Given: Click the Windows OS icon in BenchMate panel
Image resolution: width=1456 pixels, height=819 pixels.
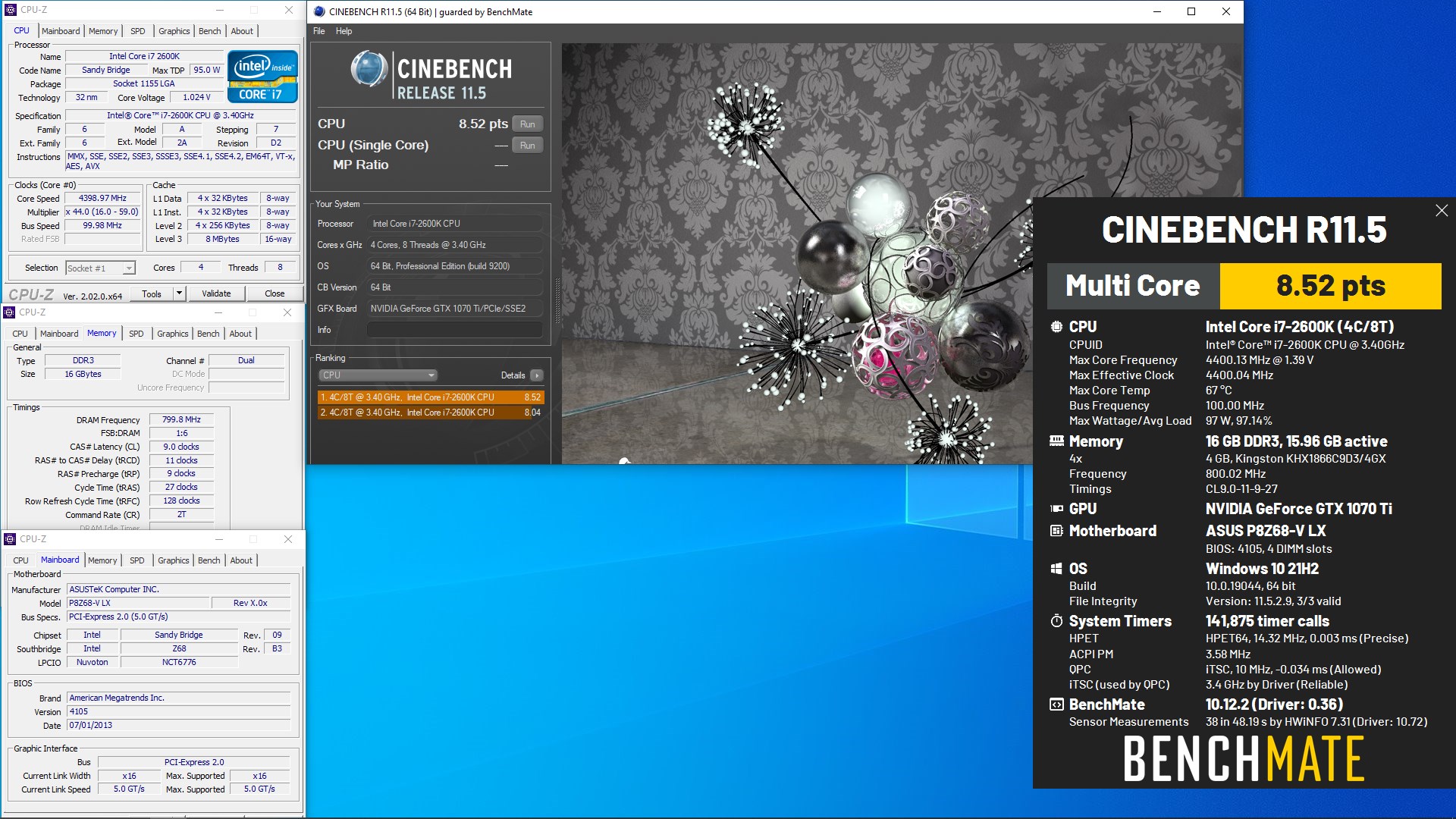Looking at the screenshot, I should point(1056,569).
